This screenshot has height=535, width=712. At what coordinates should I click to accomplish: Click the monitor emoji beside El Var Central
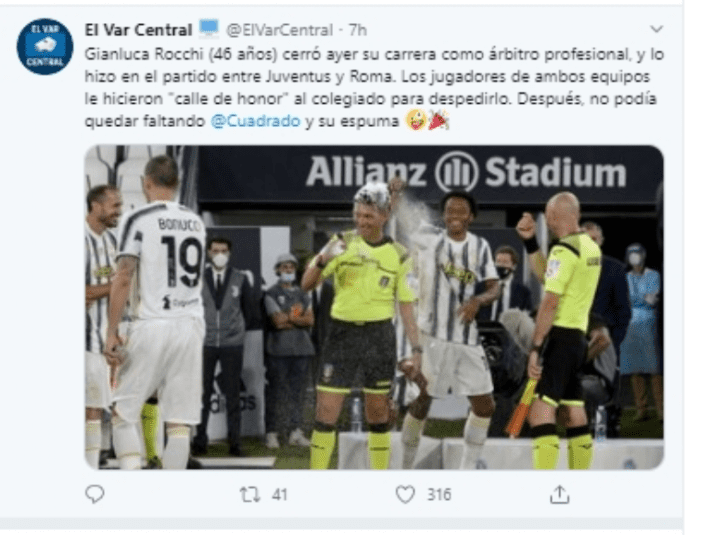[x=209, y=29]
